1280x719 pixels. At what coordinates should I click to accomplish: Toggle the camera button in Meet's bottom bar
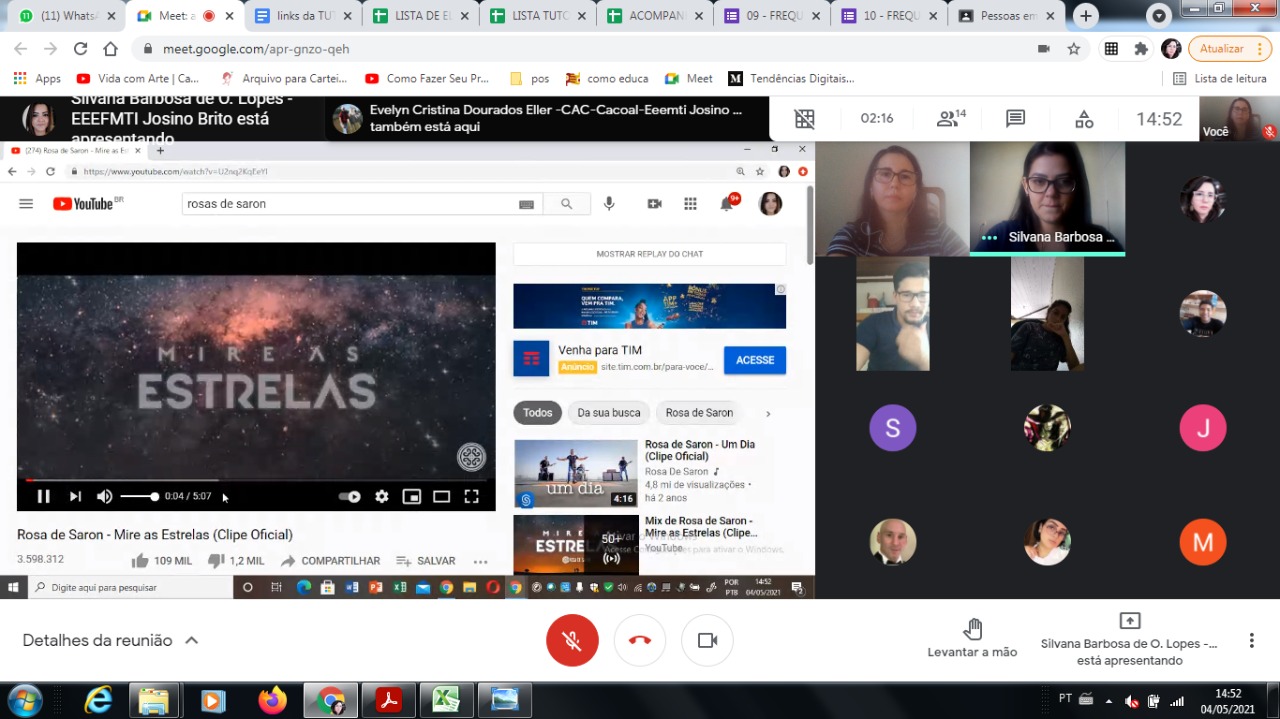coord(707,640)
